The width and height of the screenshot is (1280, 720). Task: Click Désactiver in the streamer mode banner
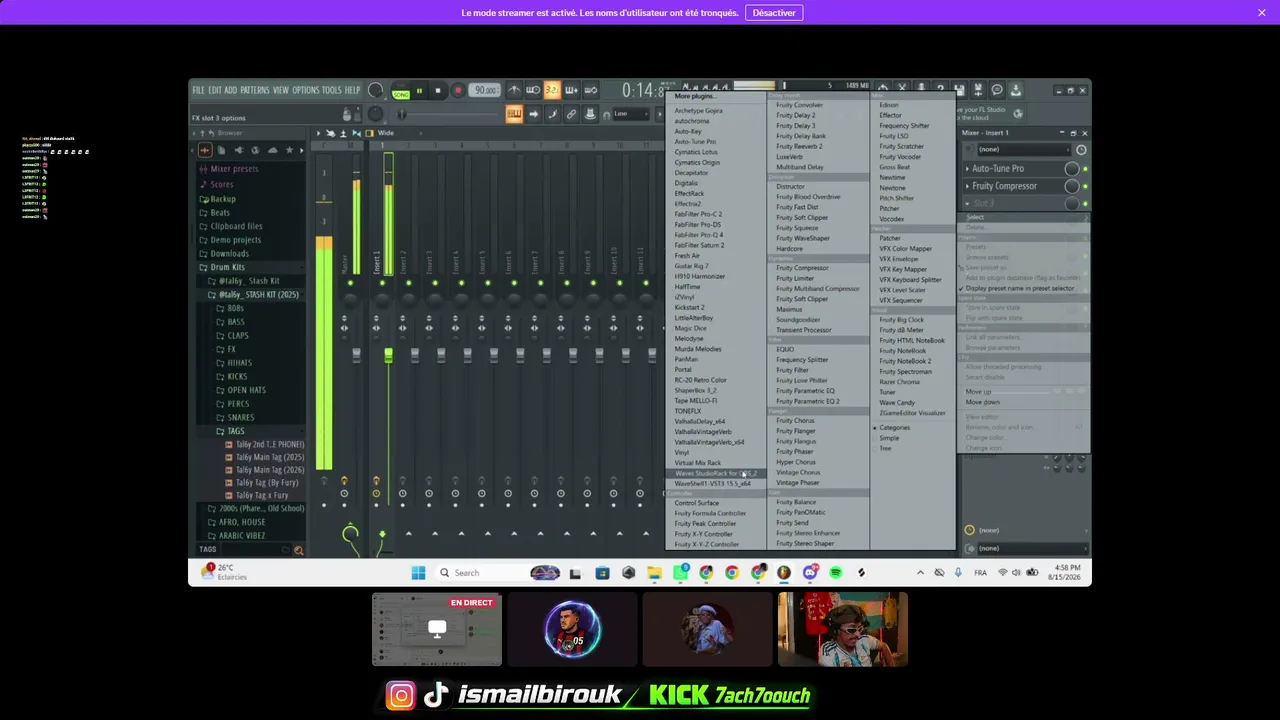point(774,13)
